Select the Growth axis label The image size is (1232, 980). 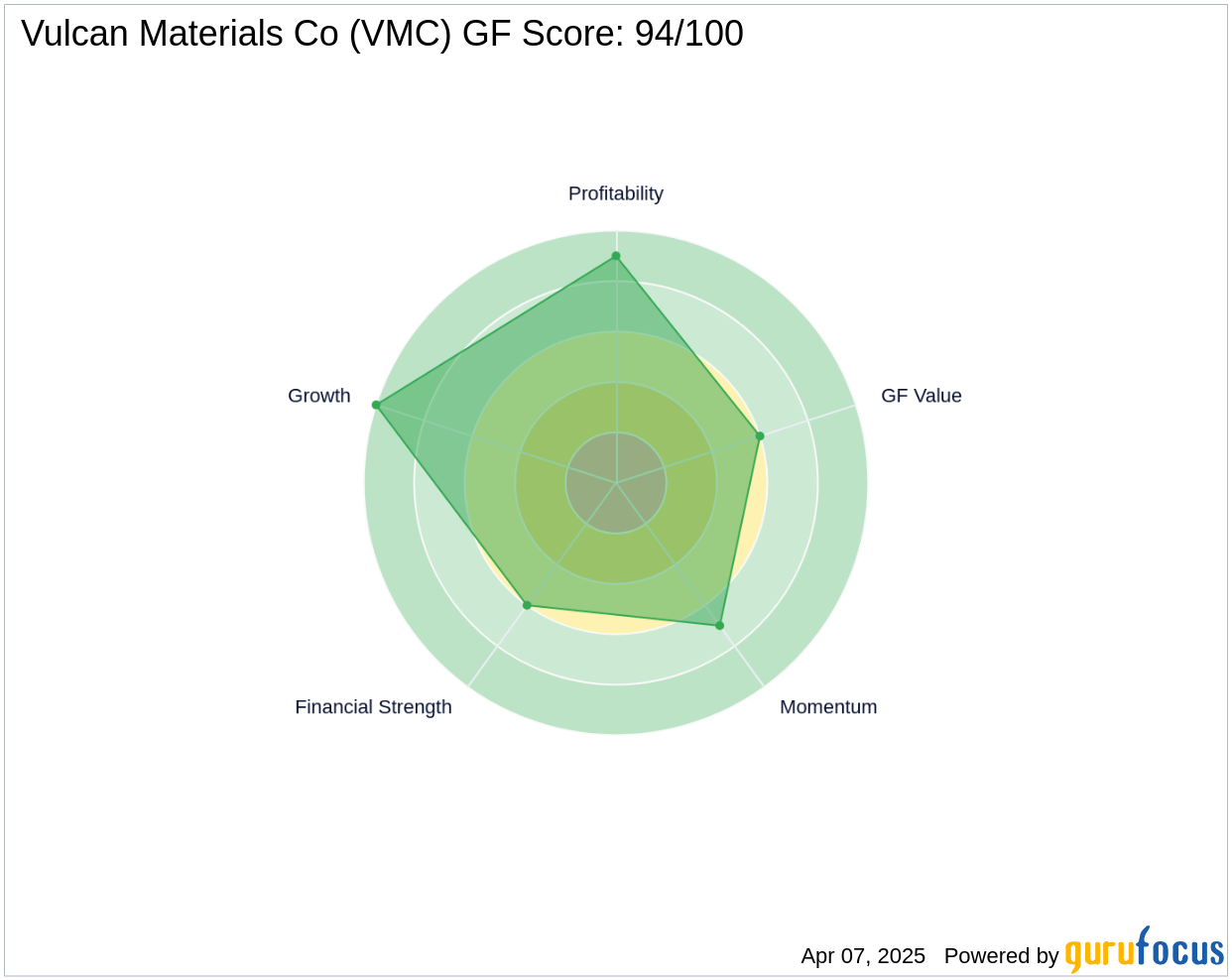coord(319,396)
